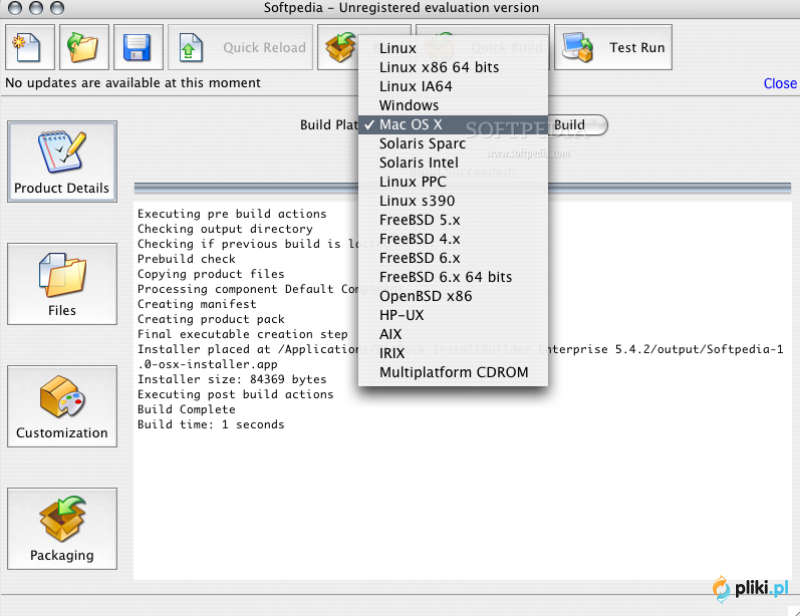
Task: Select Linux PPC option
Action: click(453, 182)
